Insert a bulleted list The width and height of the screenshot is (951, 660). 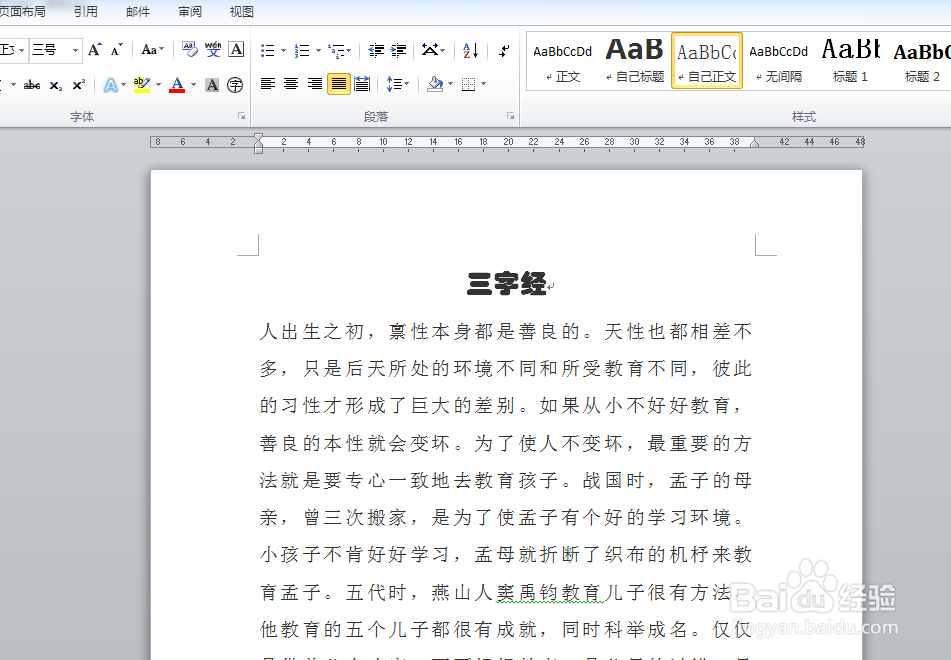pyautogui.click(x=267, y=50)
